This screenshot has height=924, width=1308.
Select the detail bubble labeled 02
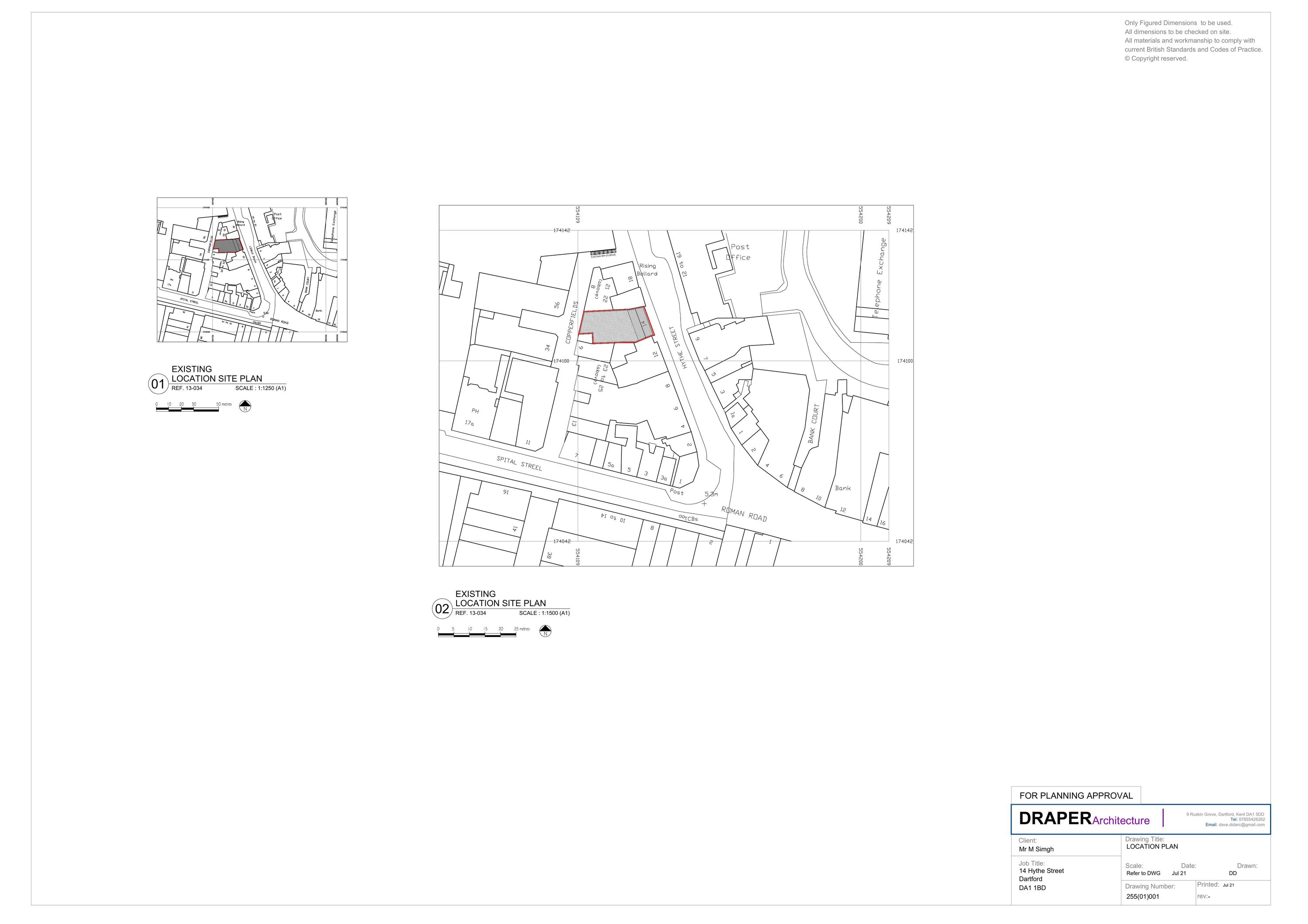click(x=442, y=607)
